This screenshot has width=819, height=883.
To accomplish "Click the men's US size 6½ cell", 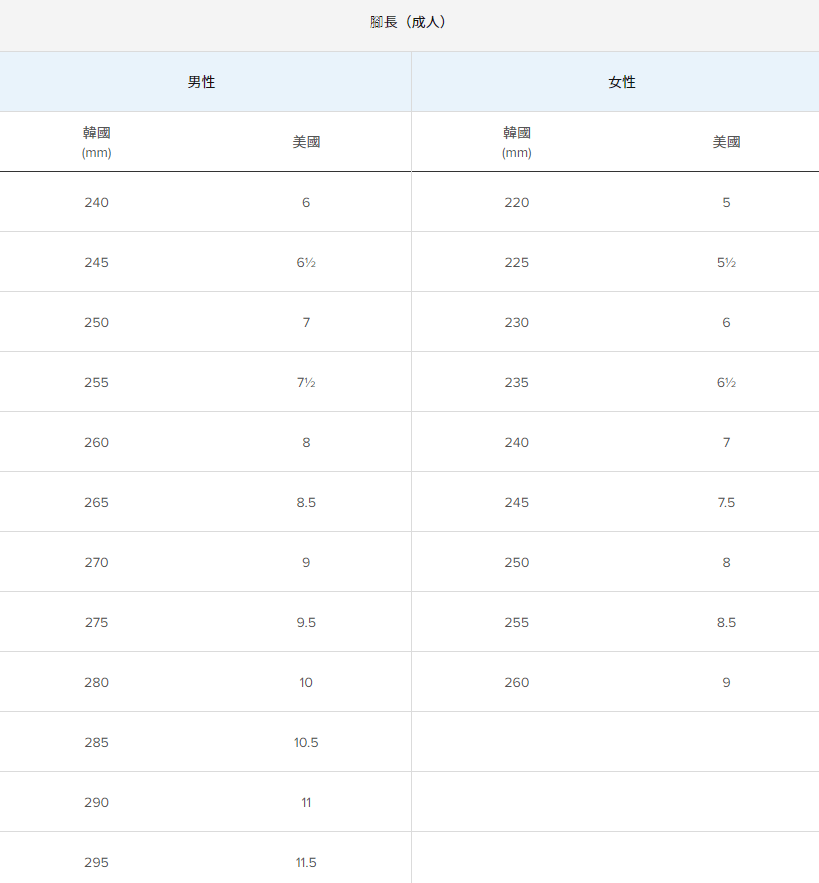I will pyautogui.click(x=306, y=262).
